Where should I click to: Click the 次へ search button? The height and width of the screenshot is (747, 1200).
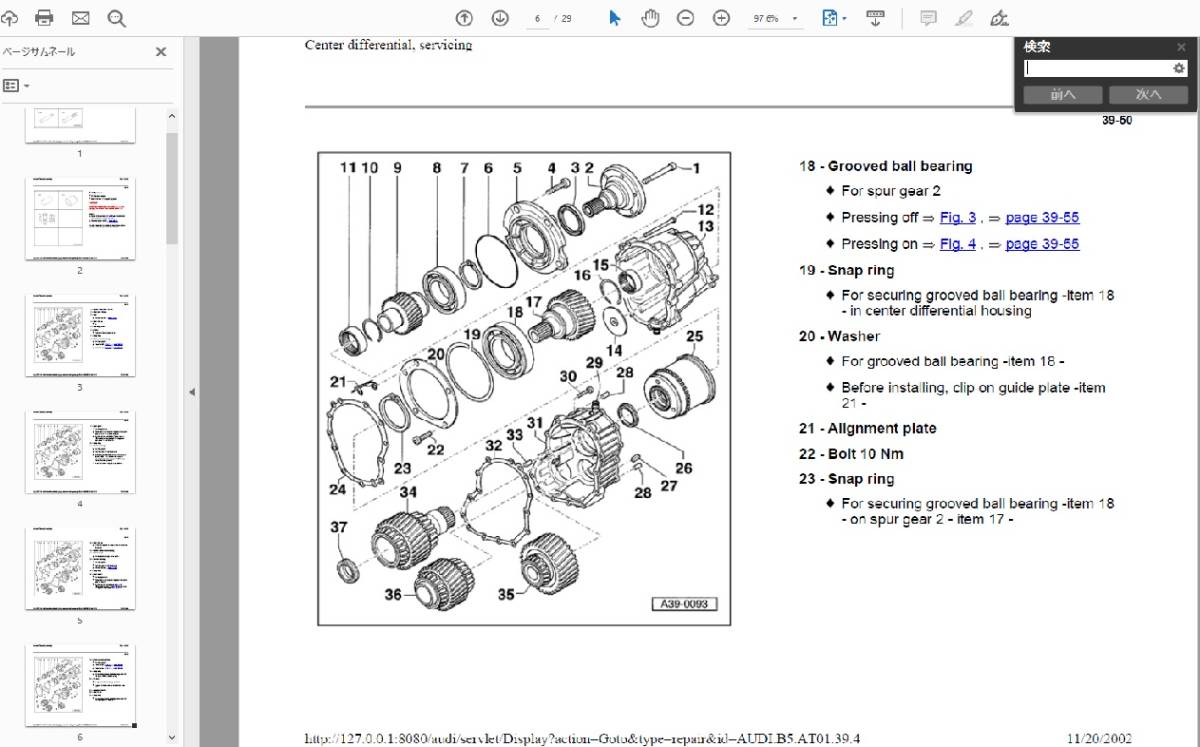(x=1148, y=95)
